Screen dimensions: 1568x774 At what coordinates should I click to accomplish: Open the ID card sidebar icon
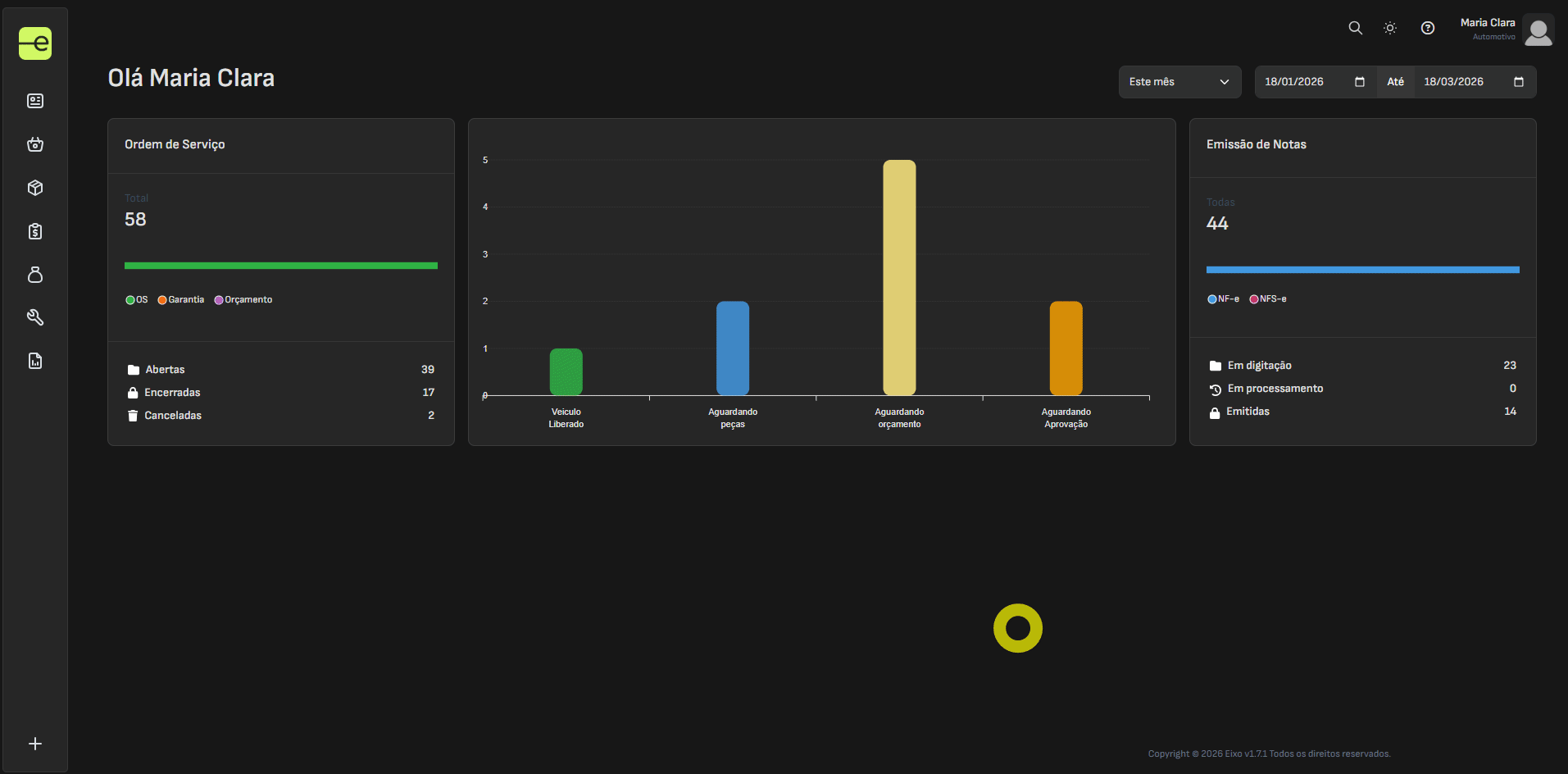click(35, 101)
